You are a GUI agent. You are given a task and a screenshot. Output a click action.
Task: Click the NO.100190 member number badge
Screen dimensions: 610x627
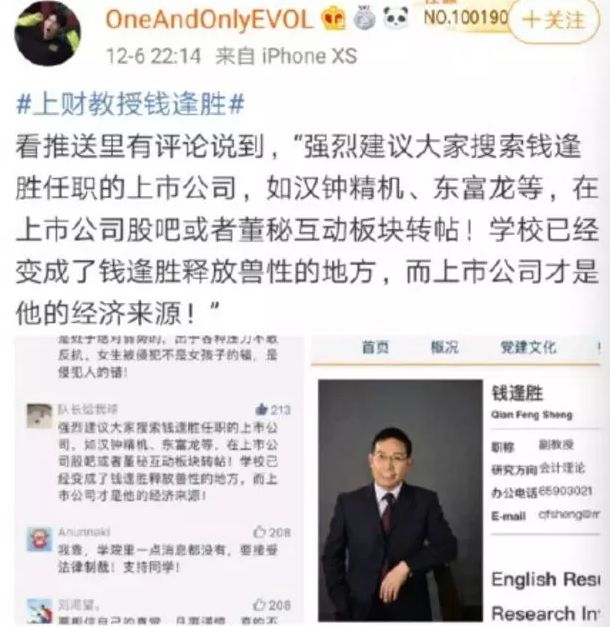point(466,17)
